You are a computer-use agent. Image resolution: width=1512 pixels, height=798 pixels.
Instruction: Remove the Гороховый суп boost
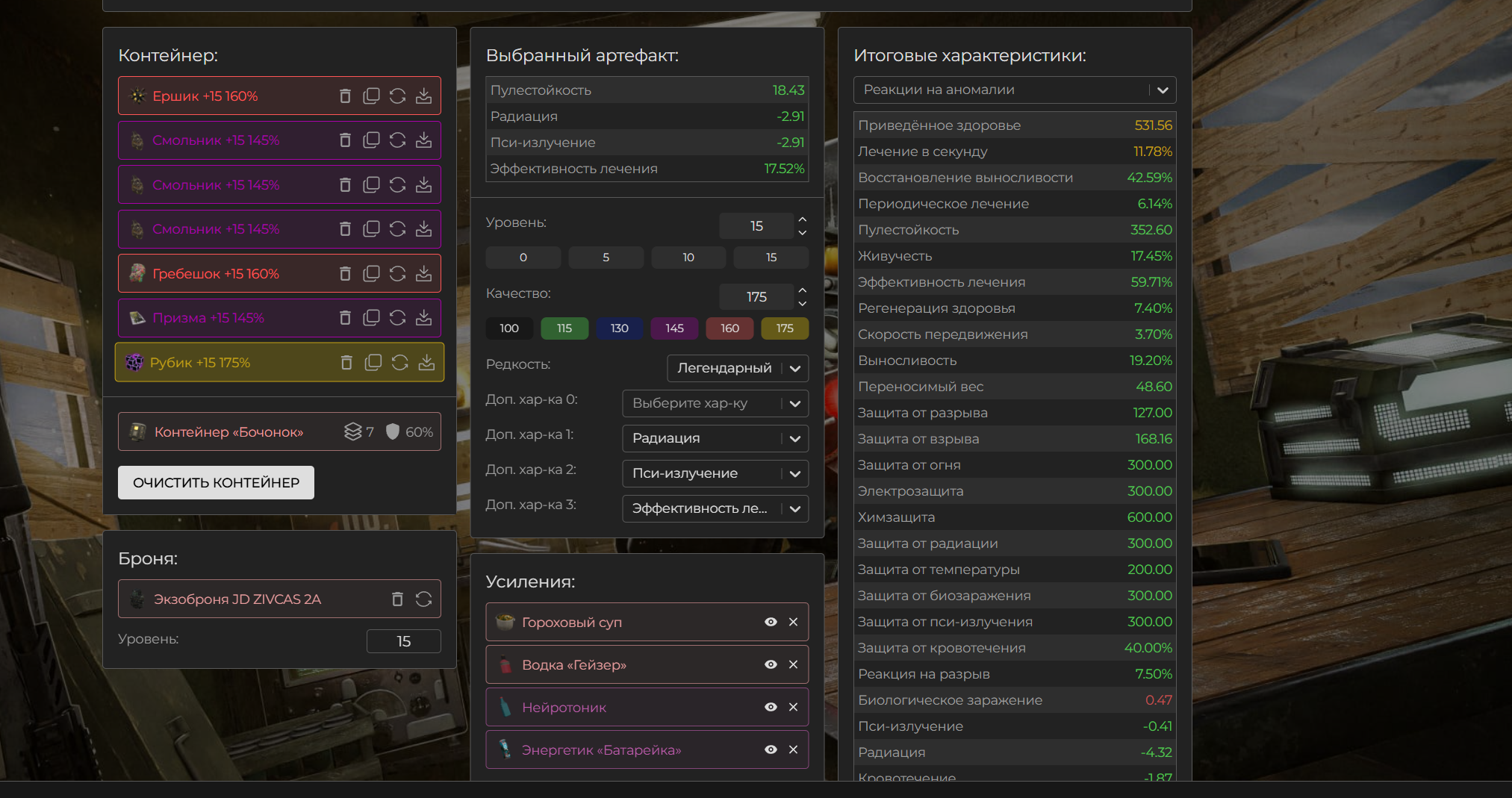pos(793,622)
